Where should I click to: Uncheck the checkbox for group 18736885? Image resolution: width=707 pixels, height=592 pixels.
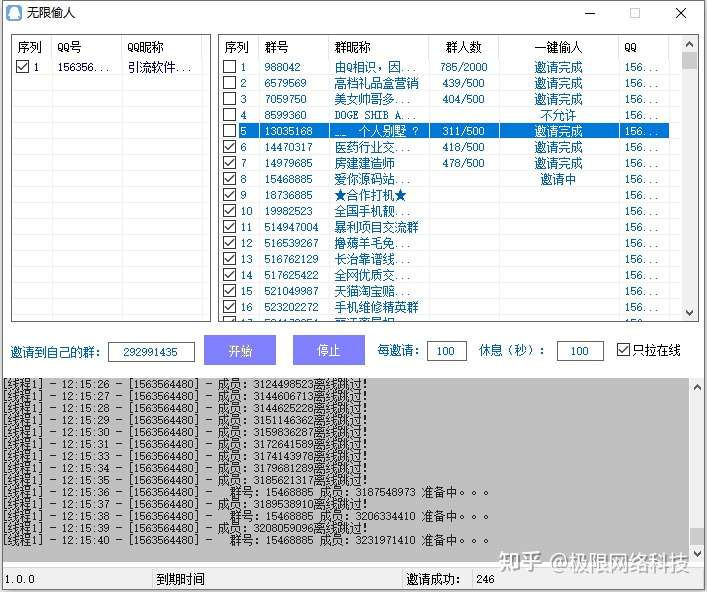tap(229, 195)
